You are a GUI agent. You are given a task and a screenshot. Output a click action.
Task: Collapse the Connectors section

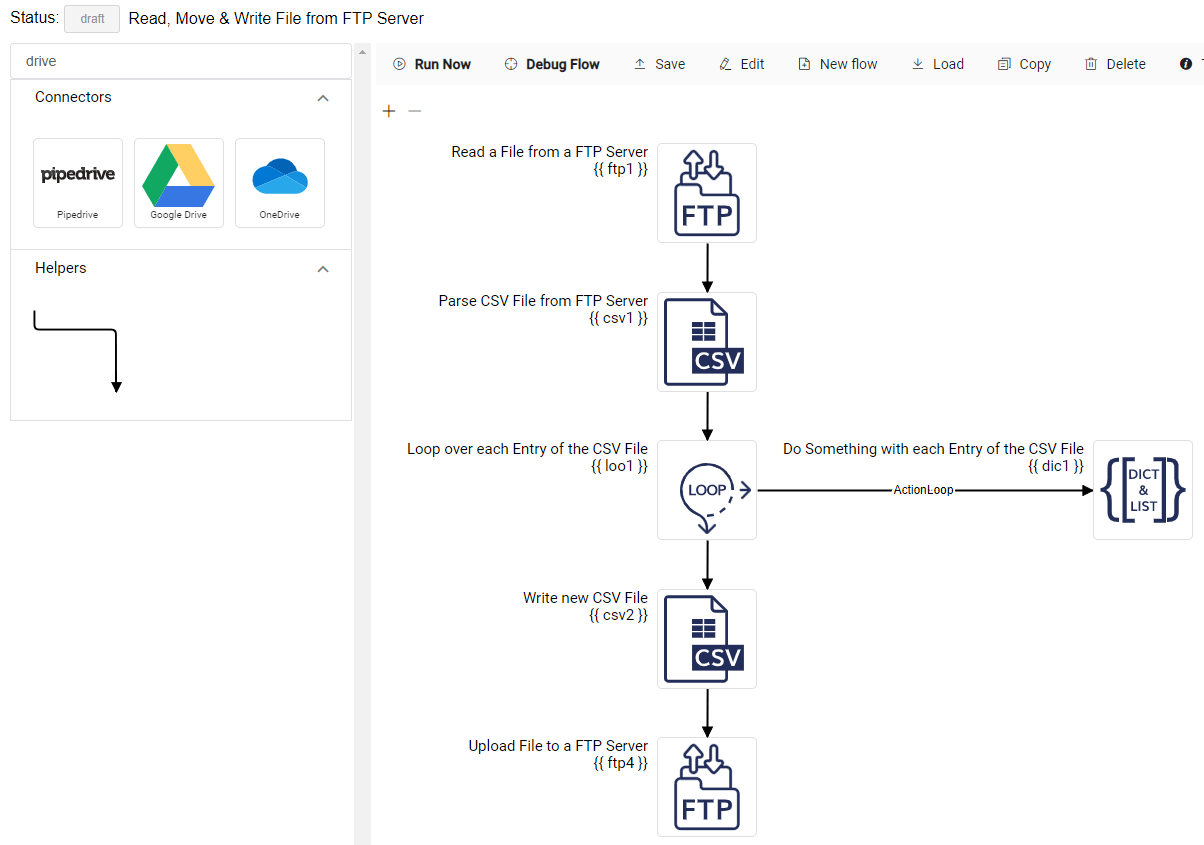[x=323, y=98]
